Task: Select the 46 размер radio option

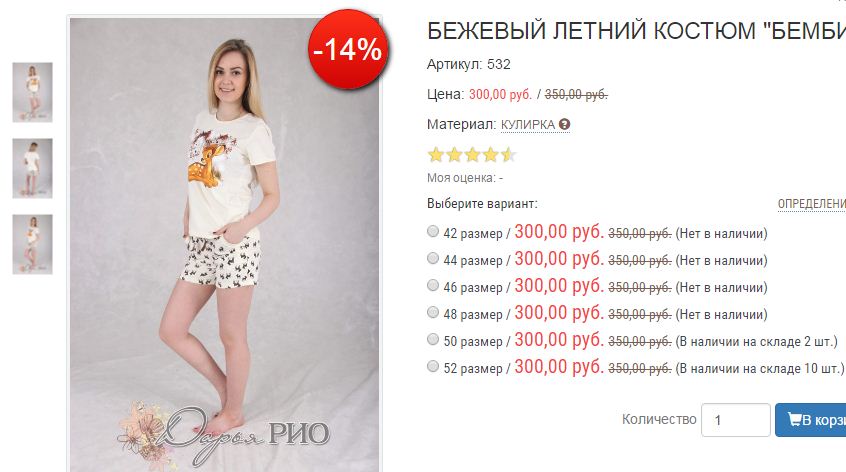Action: click(x=433, y=285)
